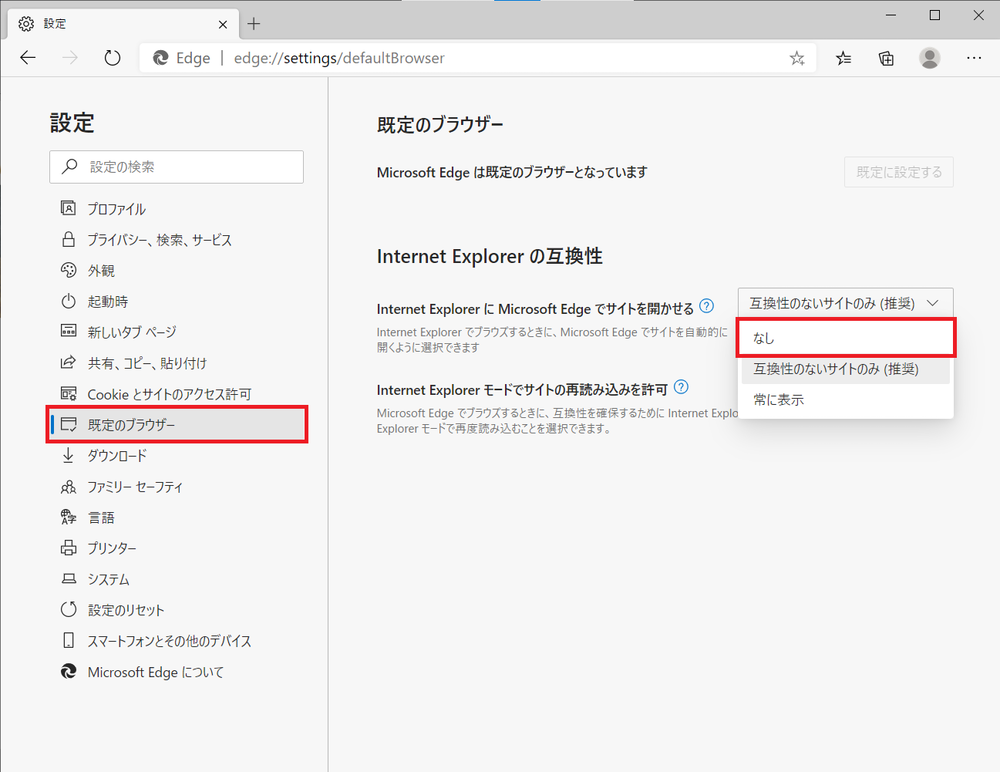Click the power icon for 起動時
Viewport: 1000px width, 772px height.
[68, 301]
